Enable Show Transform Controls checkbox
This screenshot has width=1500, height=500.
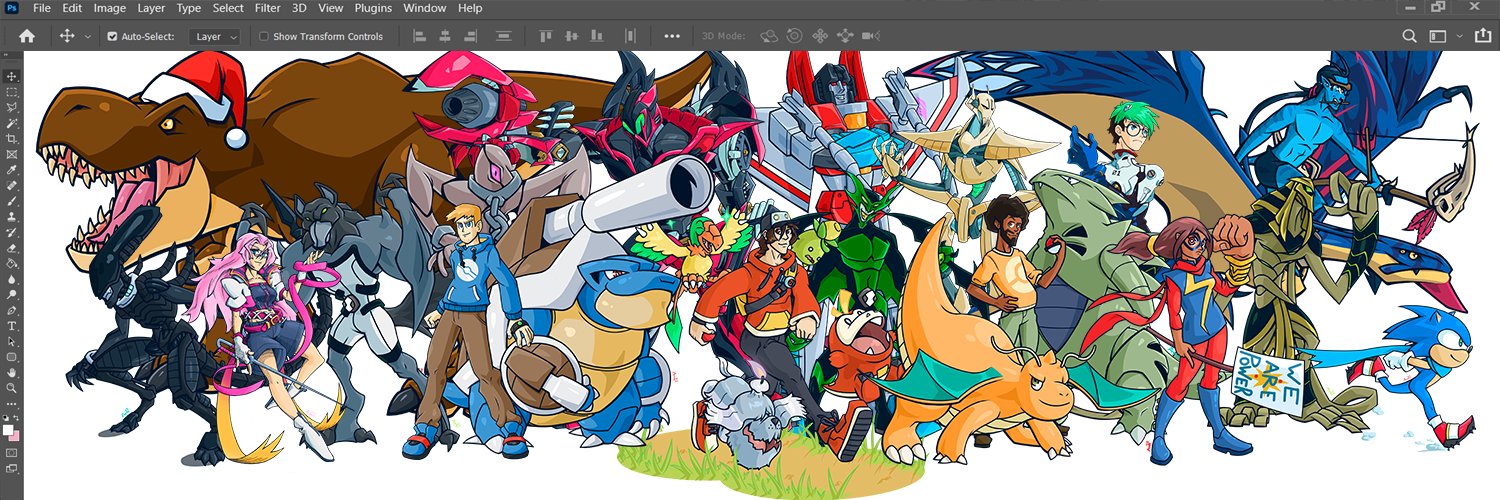point(264,36)
